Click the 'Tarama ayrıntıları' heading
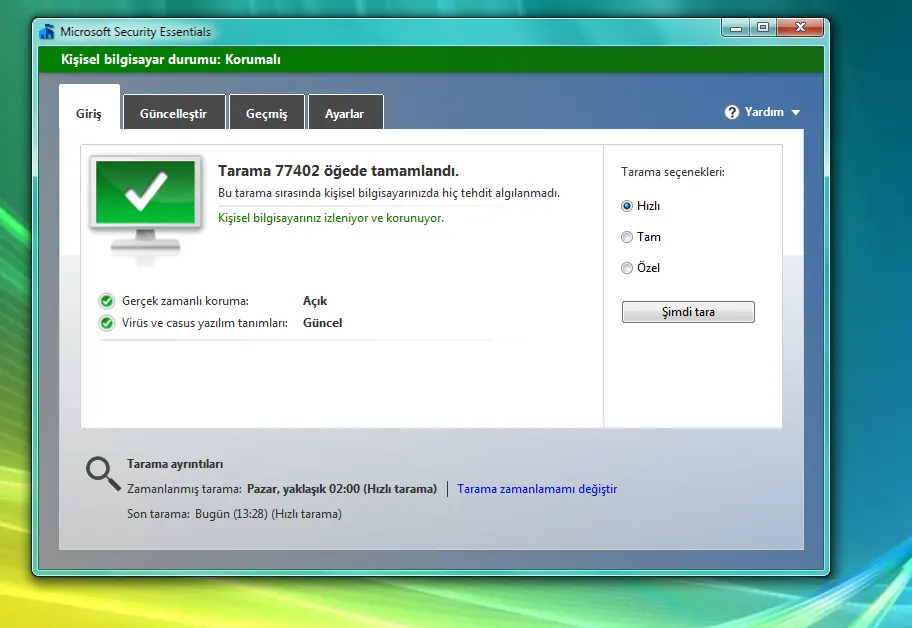 175,464
